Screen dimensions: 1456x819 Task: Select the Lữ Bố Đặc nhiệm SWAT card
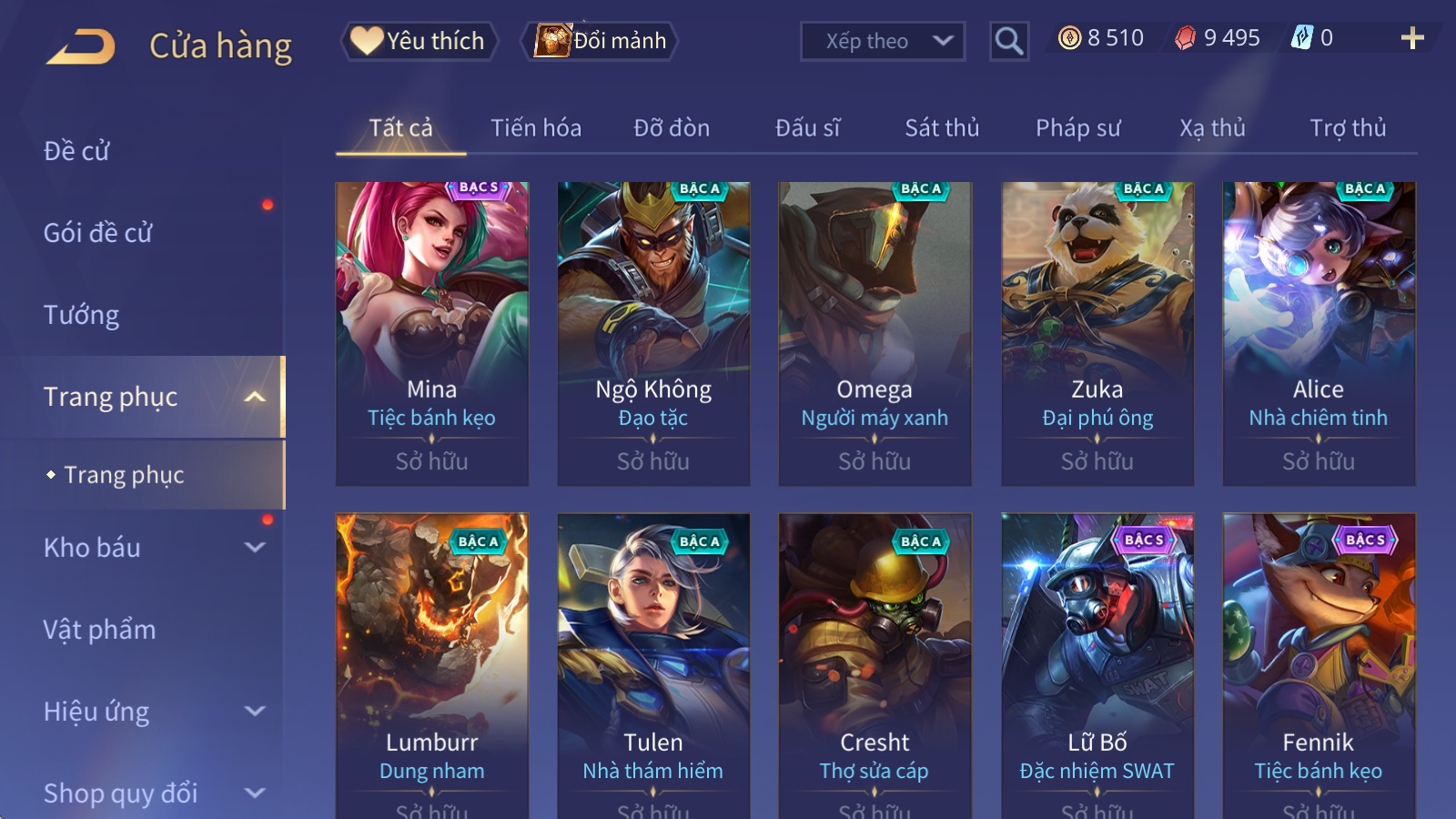coord(1097,666)
